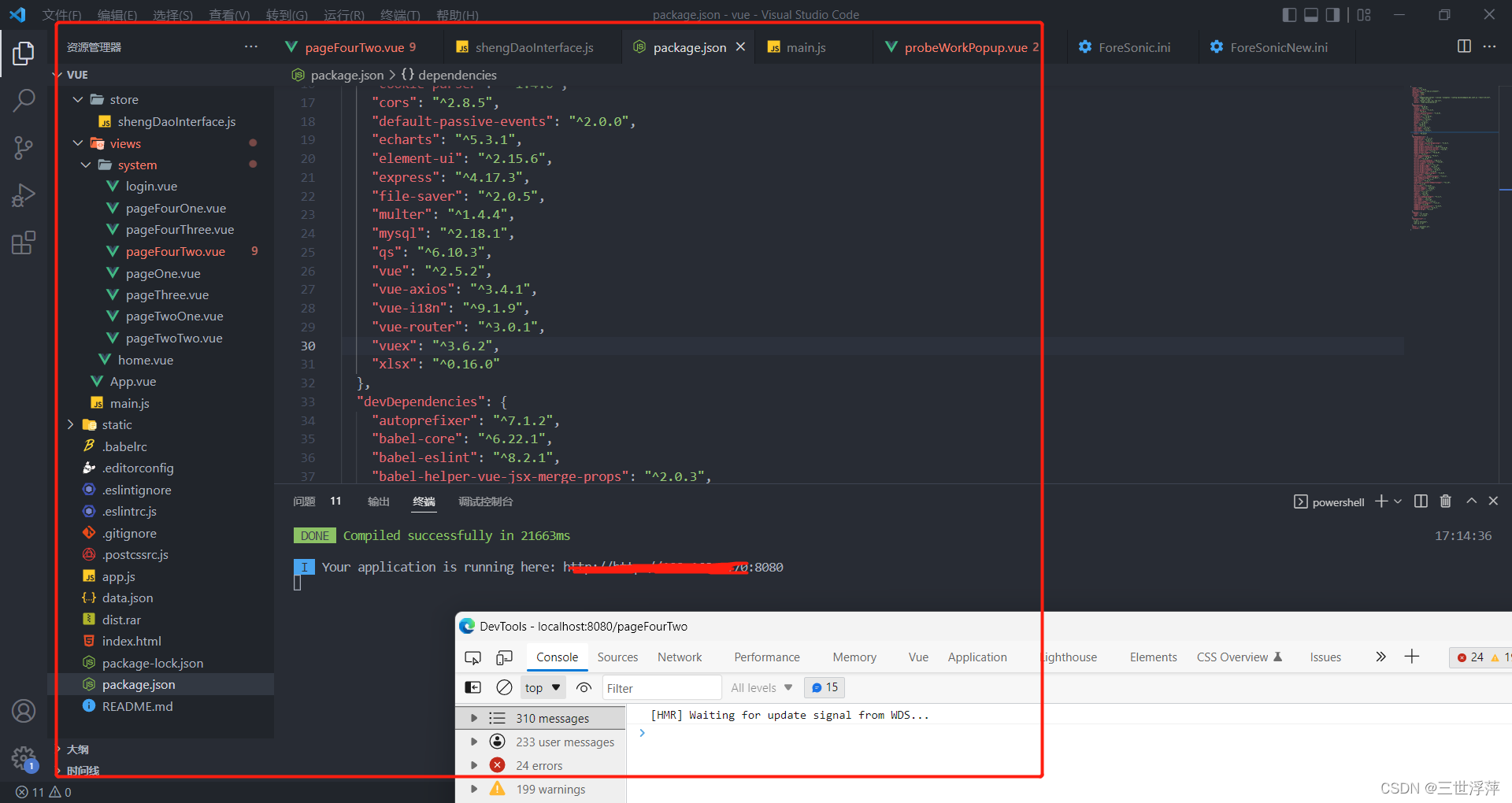Open the Accounts menu icon
This screenshot has height=803, width=1512.
point(24,711)
